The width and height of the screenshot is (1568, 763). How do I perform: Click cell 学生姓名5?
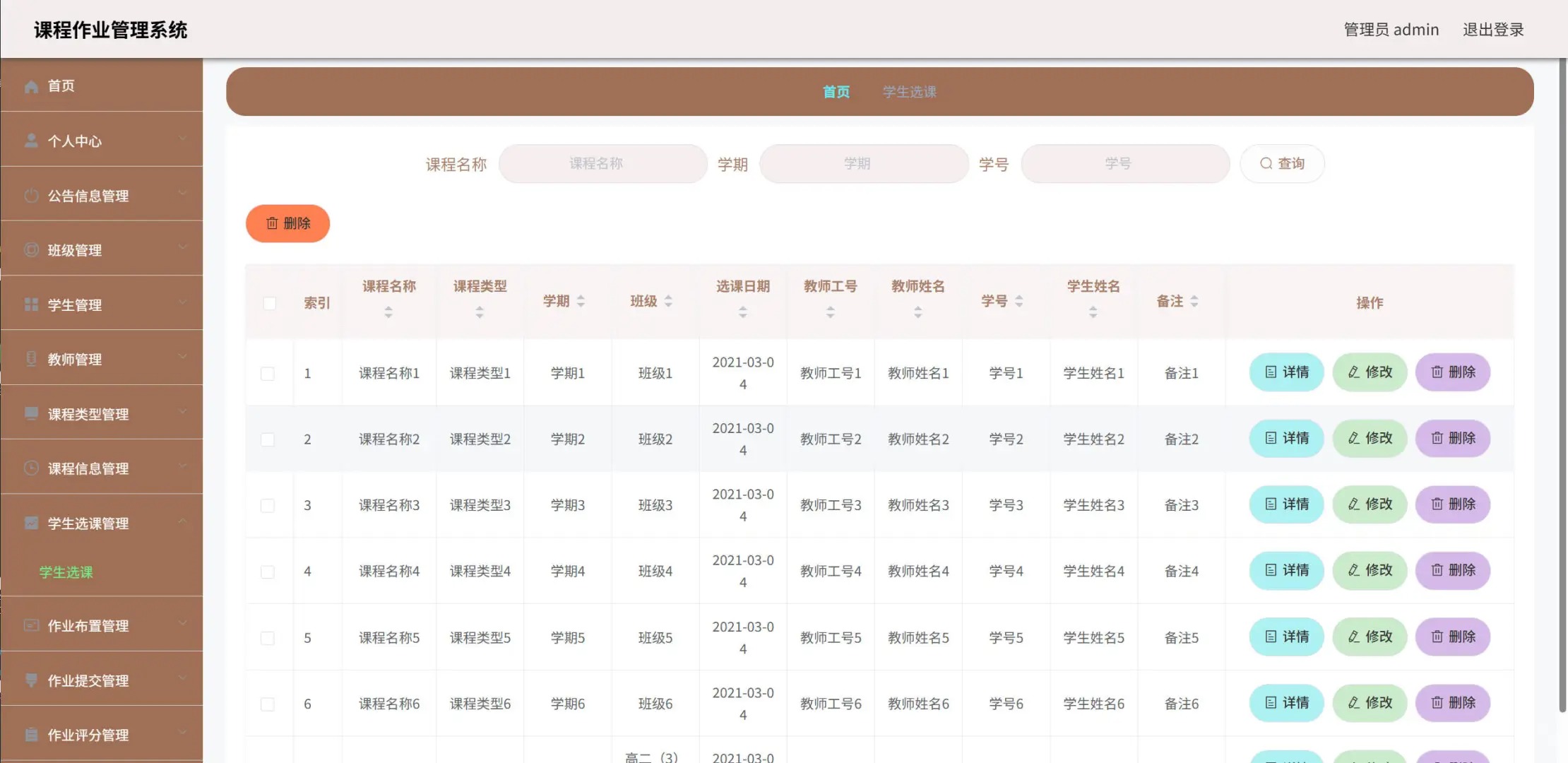click(1093, 638)
